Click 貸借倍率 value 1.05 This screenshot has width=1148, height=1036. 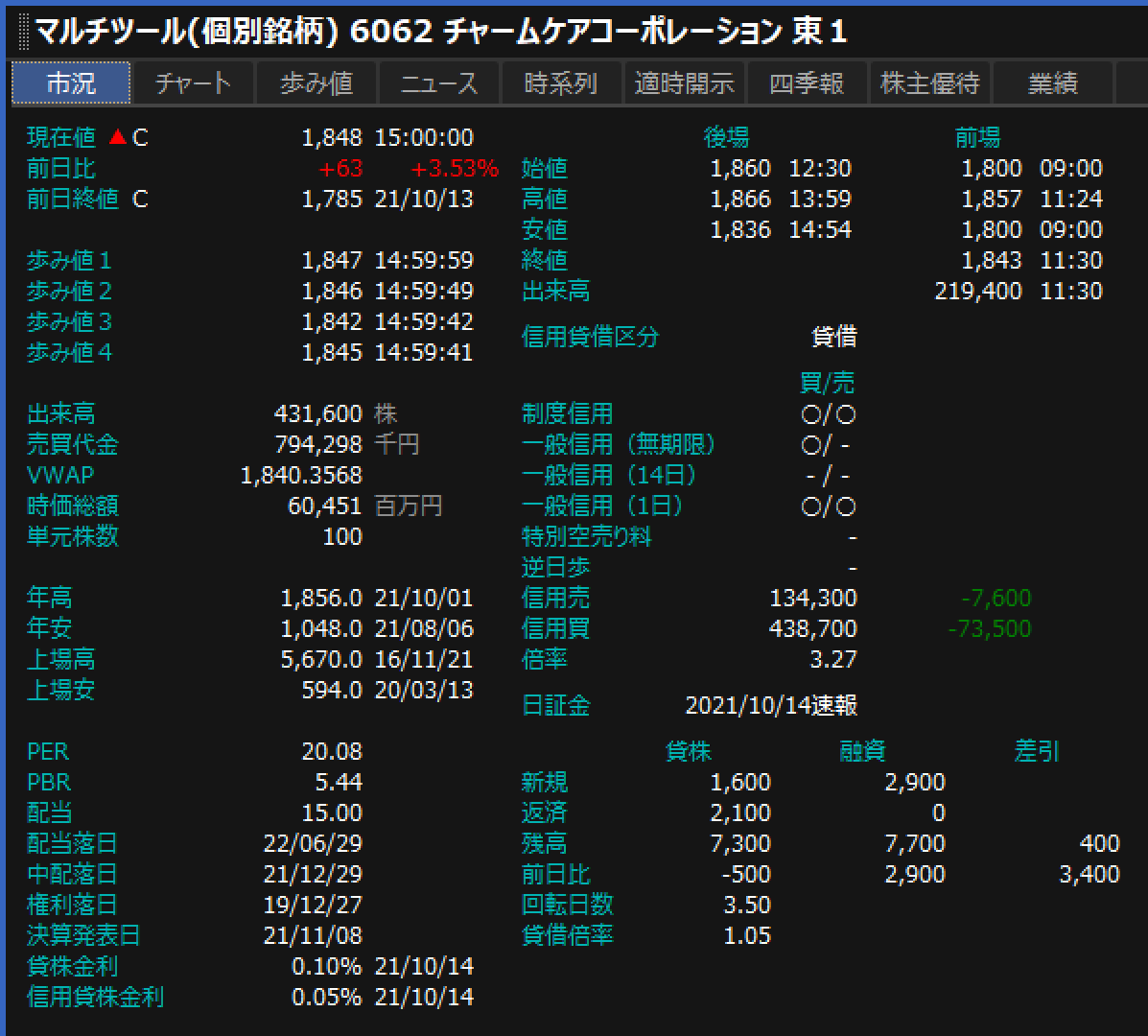coord(747,935)
